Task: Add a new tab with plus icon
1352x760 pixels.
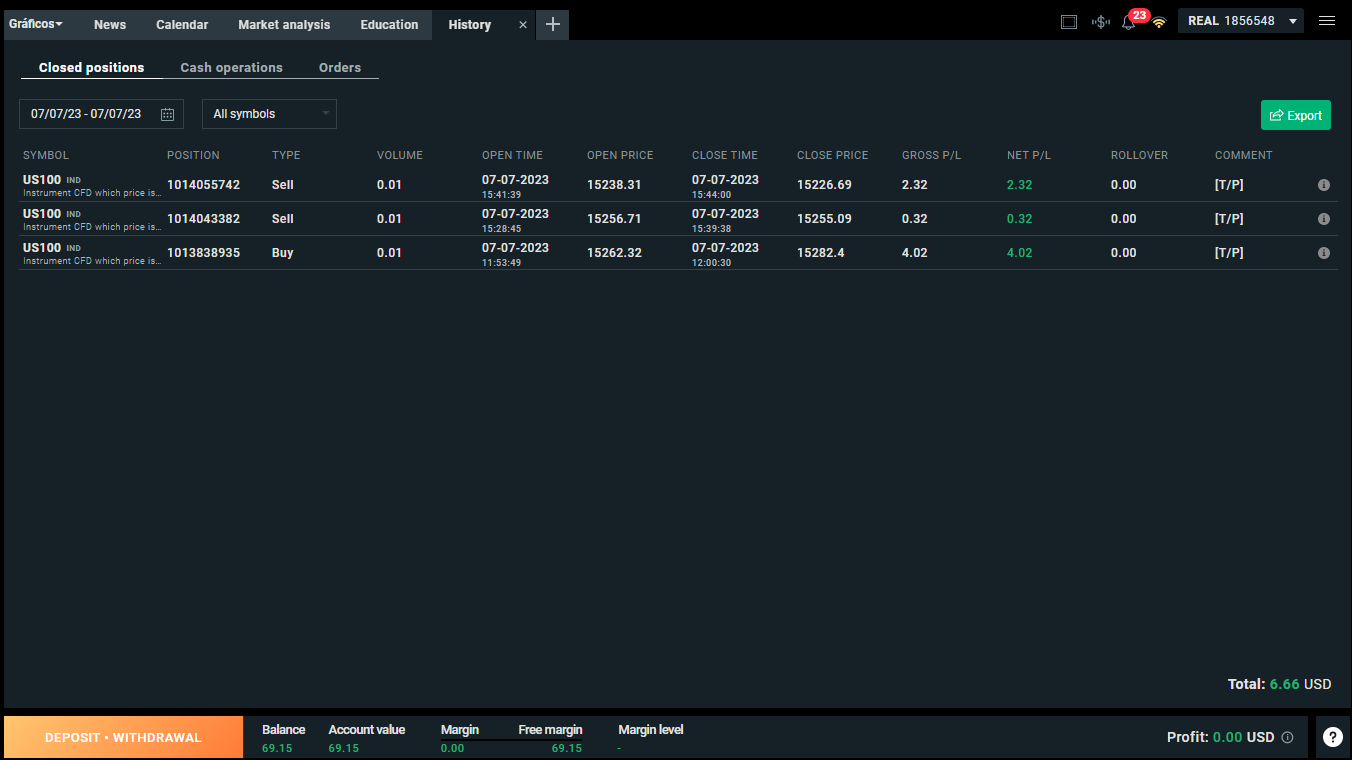Action: tap(553, 25)
